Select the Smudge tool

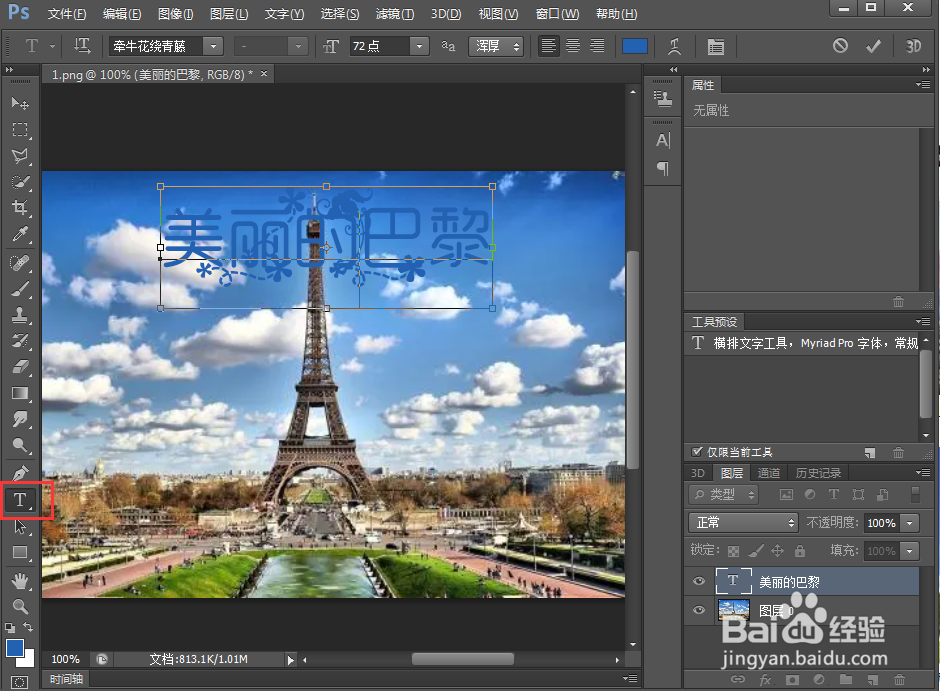point(20,419)
